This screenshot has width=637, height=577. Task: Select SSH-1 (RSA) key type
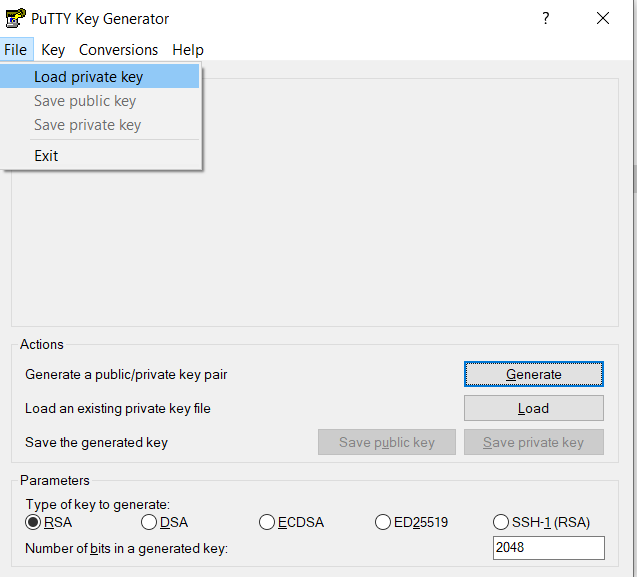[x=501, y=522]
